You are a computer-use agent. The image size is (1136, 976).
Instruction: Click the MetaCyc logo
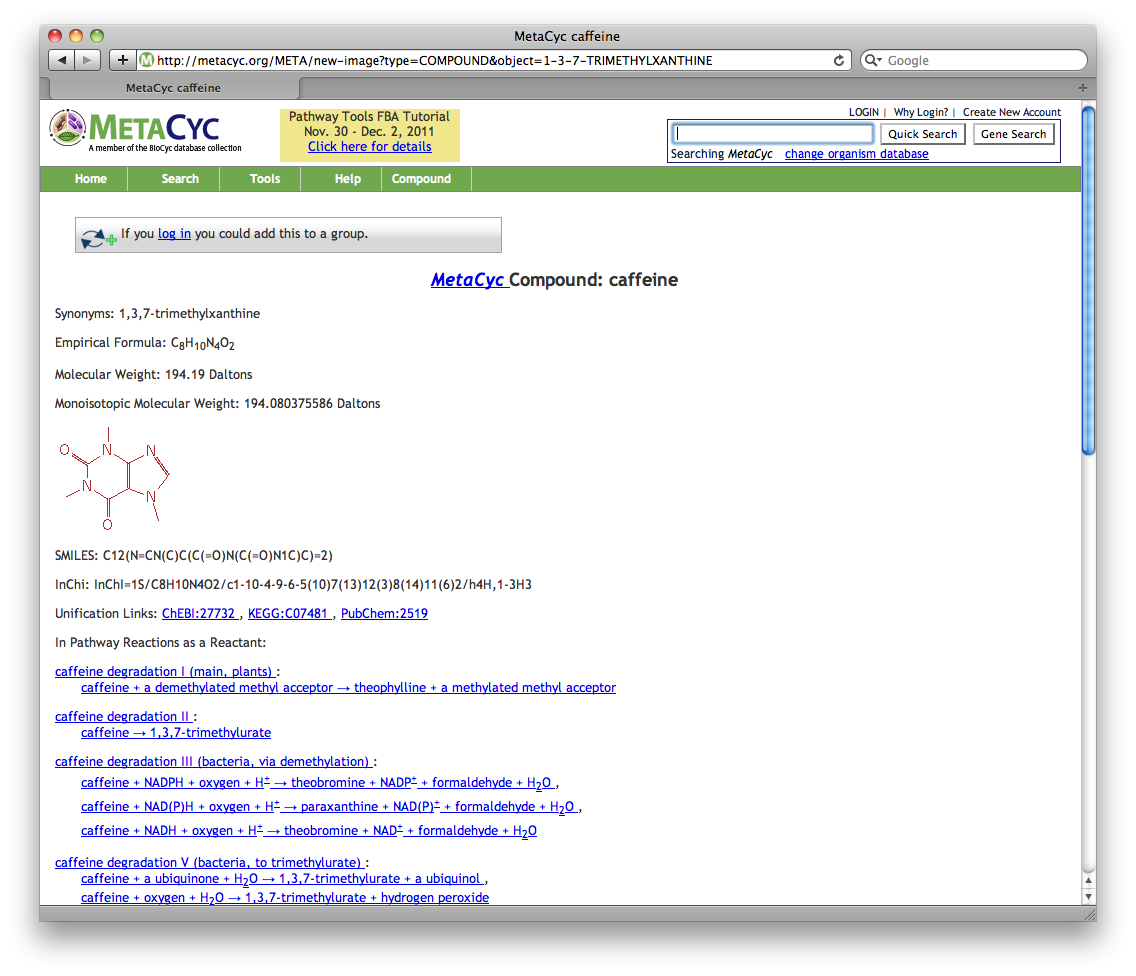click(x=146, y=130)
